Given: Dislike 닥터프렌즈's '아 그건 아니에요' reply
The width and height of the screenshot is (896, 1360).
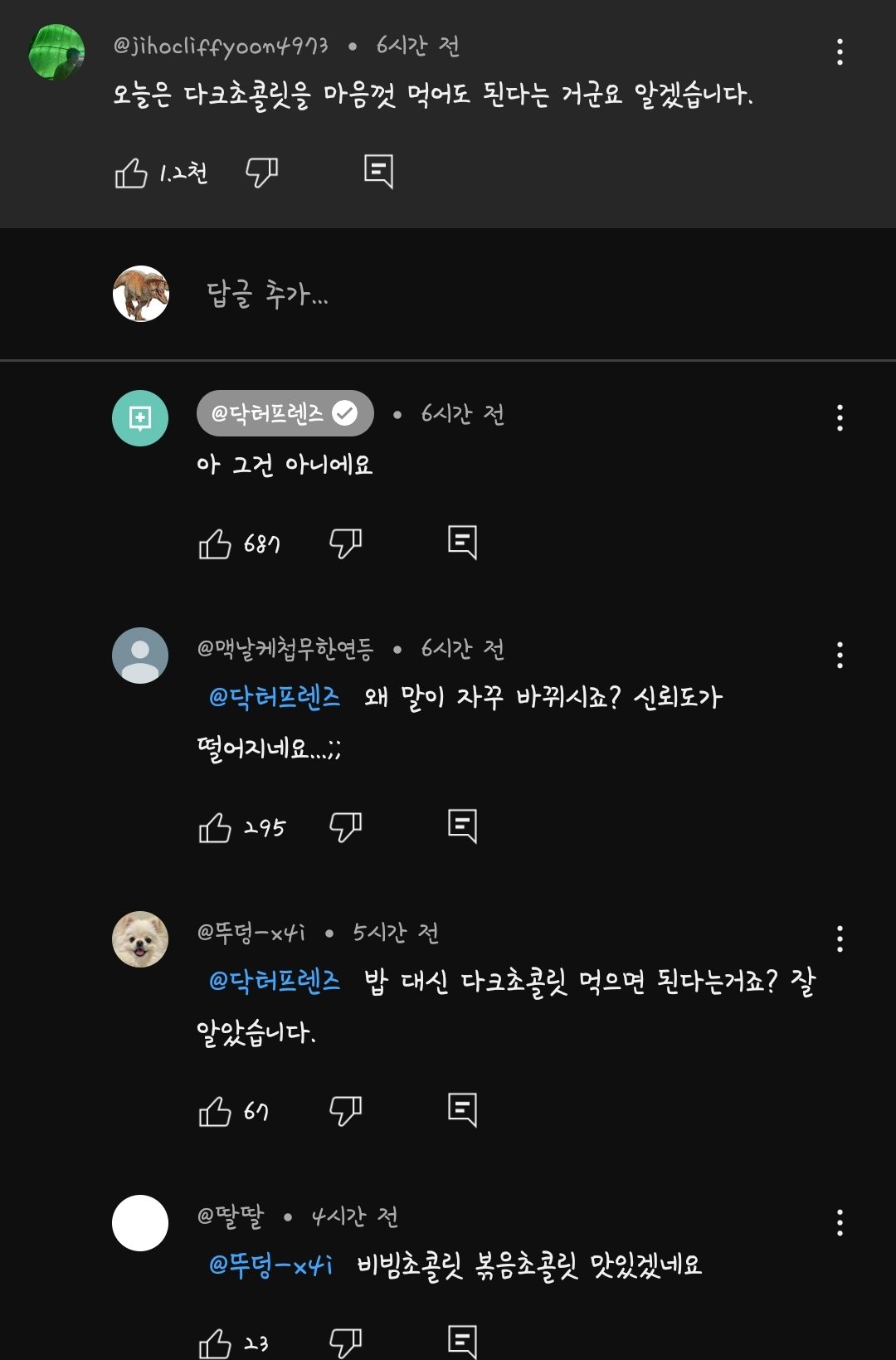Looking at the screenshot, I should (345, 544).
